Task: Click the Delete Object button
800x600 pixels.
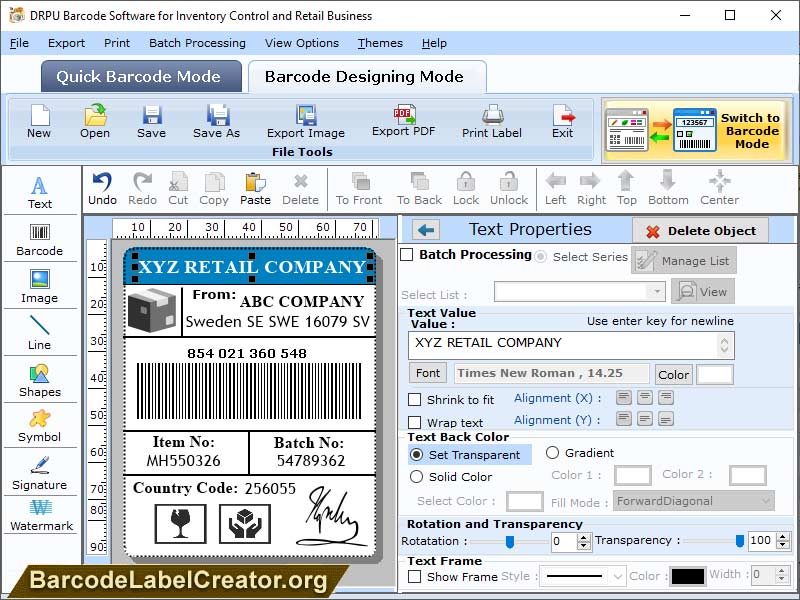Action: (x=702, y=229)
